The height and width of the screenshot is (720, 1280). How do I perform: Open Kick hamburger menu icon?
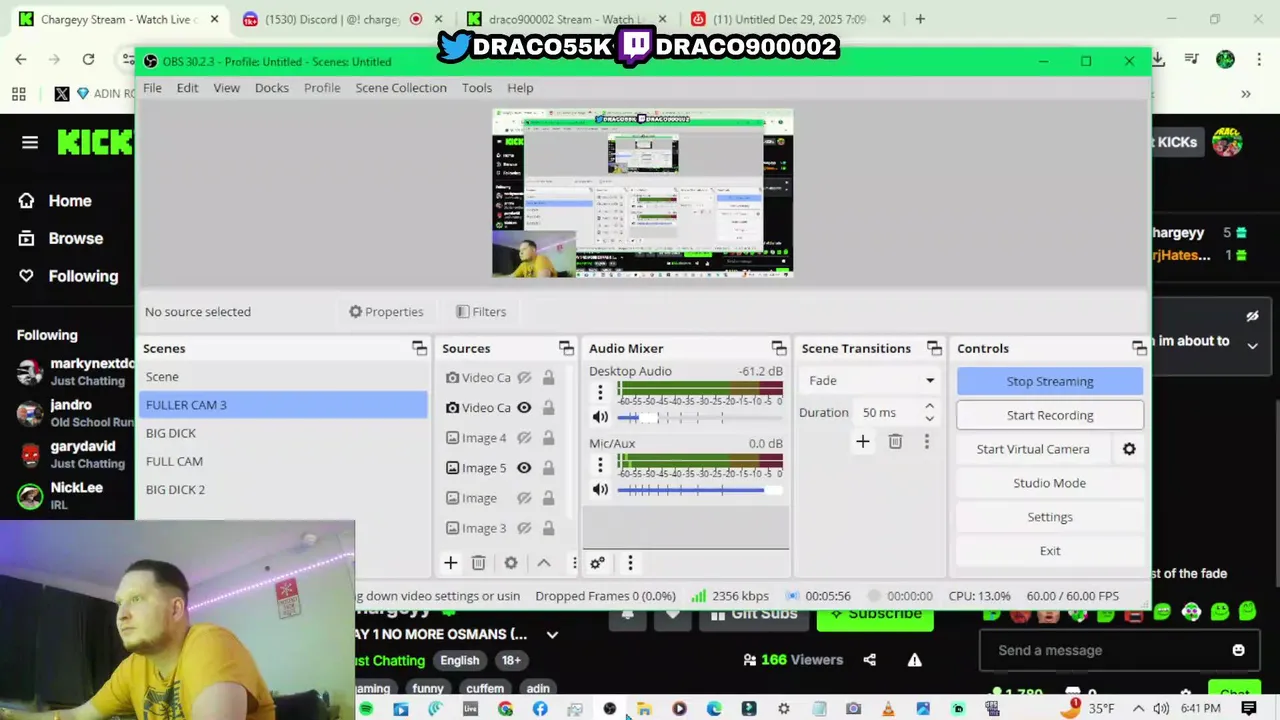tap(30, 142)
